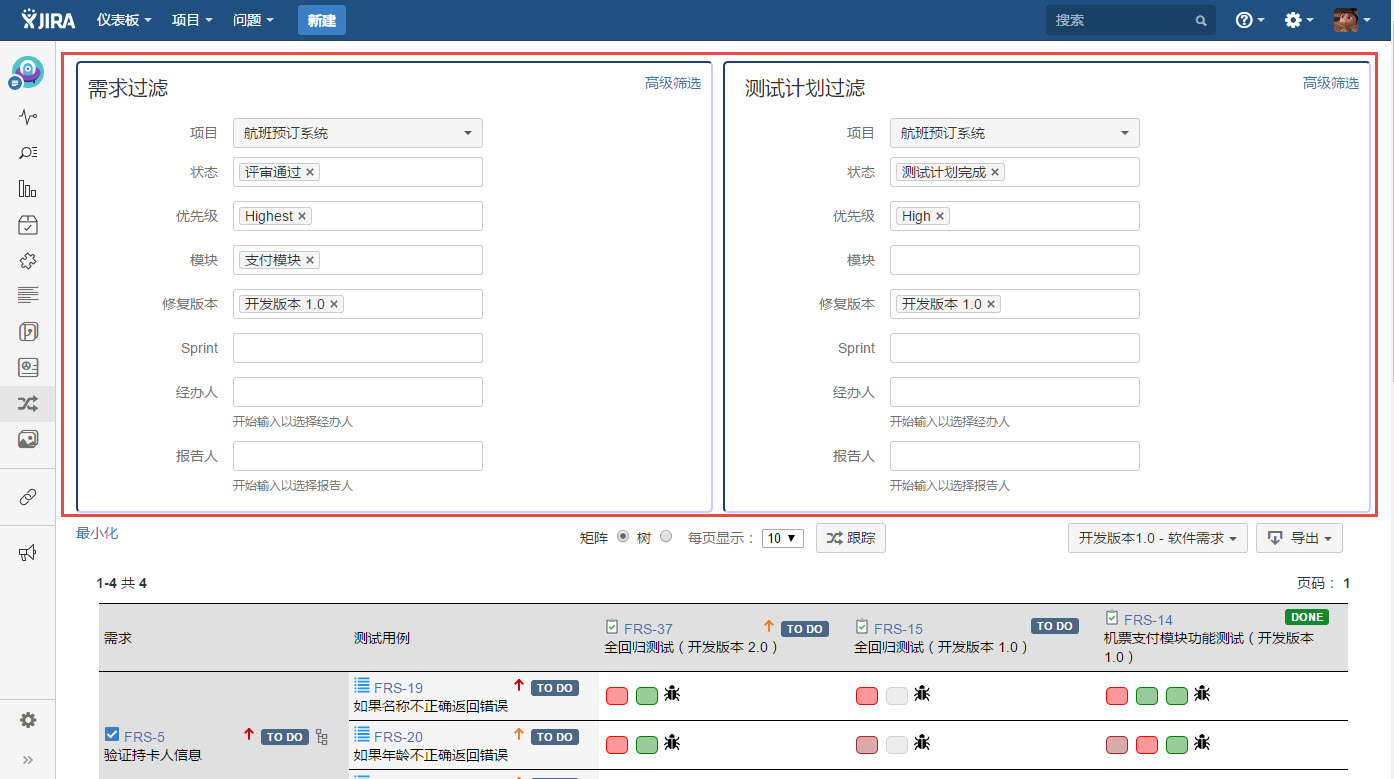This screenshot has width=1394, height=779.
Task: Remove Highest priority tag
Action: (x=302, y=216)
